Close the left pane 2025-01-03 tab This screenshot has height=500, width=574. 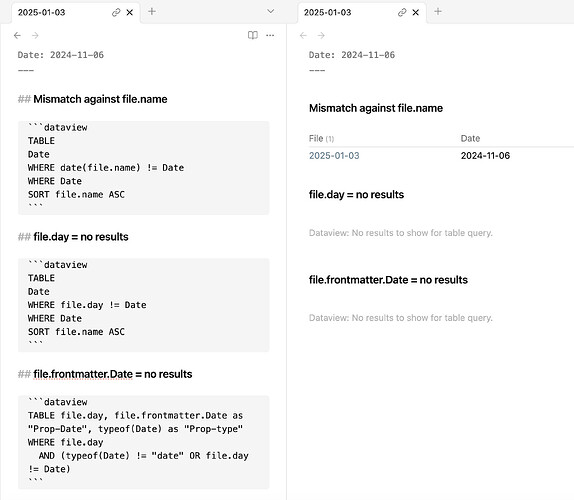(130, 12)
